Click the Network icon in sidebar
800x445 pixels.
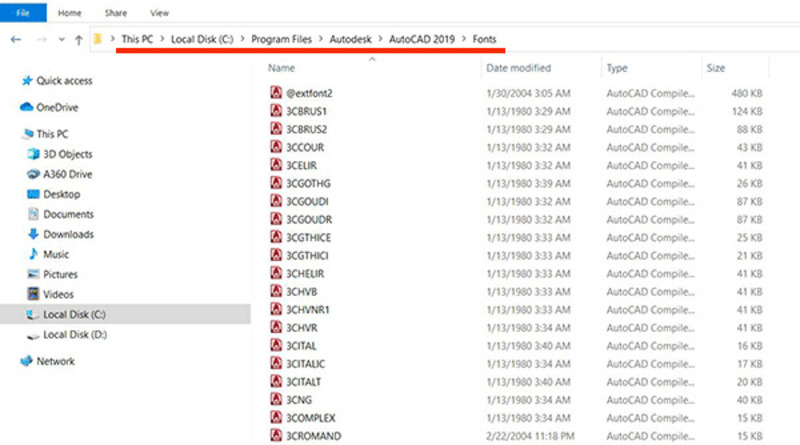[27, 361]
